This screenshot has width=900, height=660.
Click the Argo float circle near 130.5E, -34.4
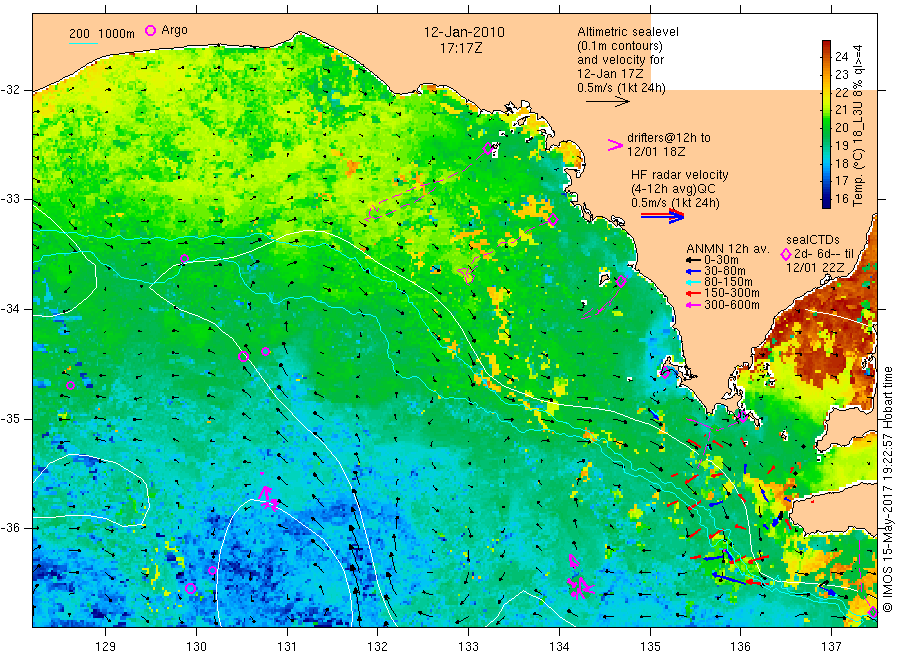[x=243, y=356]
